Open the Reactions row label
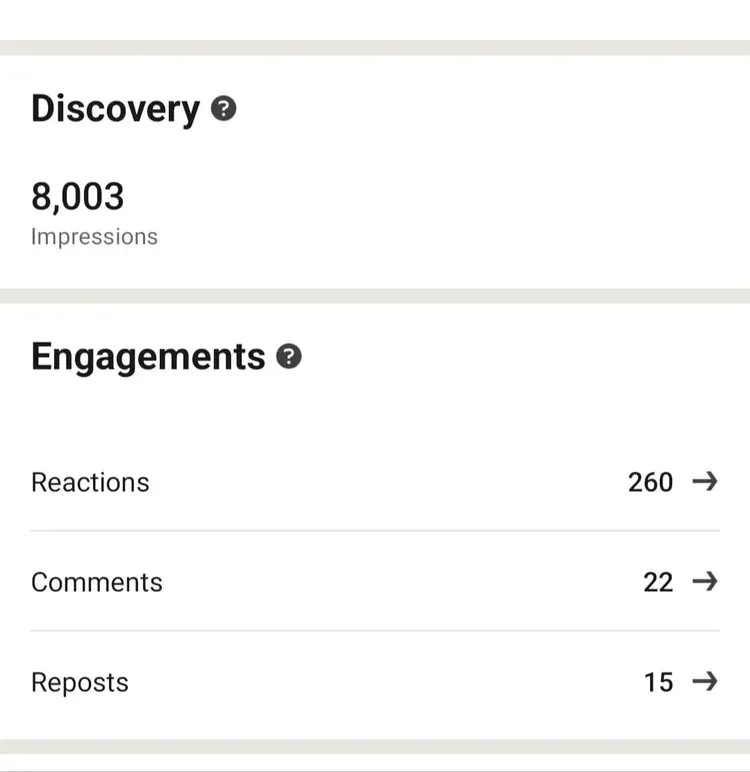This screenshot has height=772, width=750. 90,482
